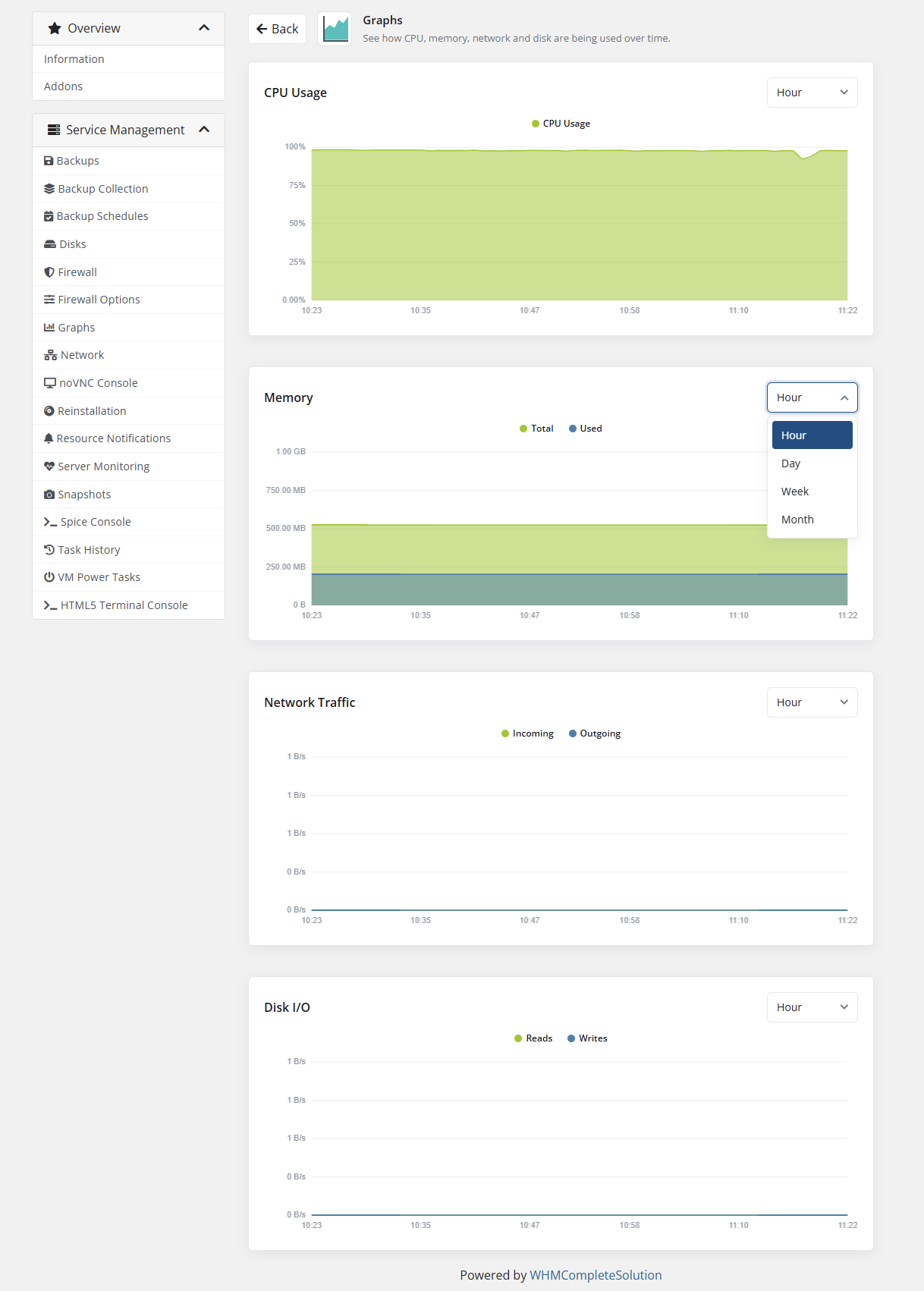Open the Information sidebar item

128,59
